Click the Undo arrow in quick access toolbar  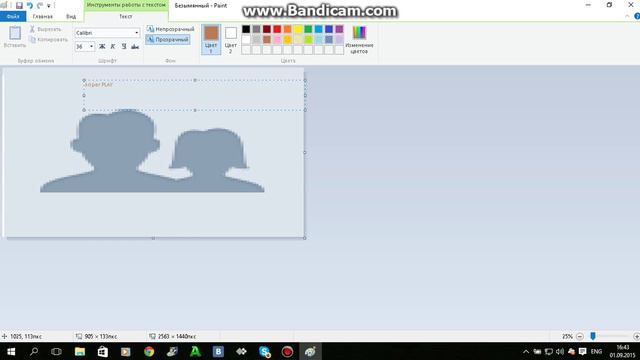point(29,6)
